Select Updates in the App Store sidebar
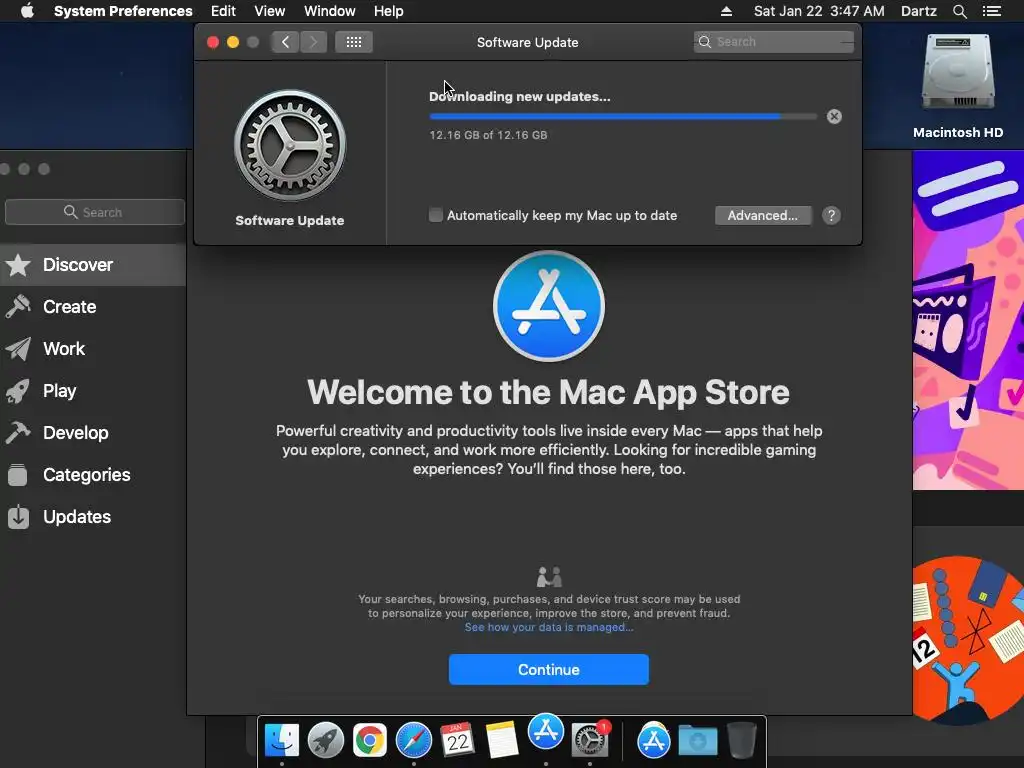This screenshot has width=1024, height=768. click(93, 517)
